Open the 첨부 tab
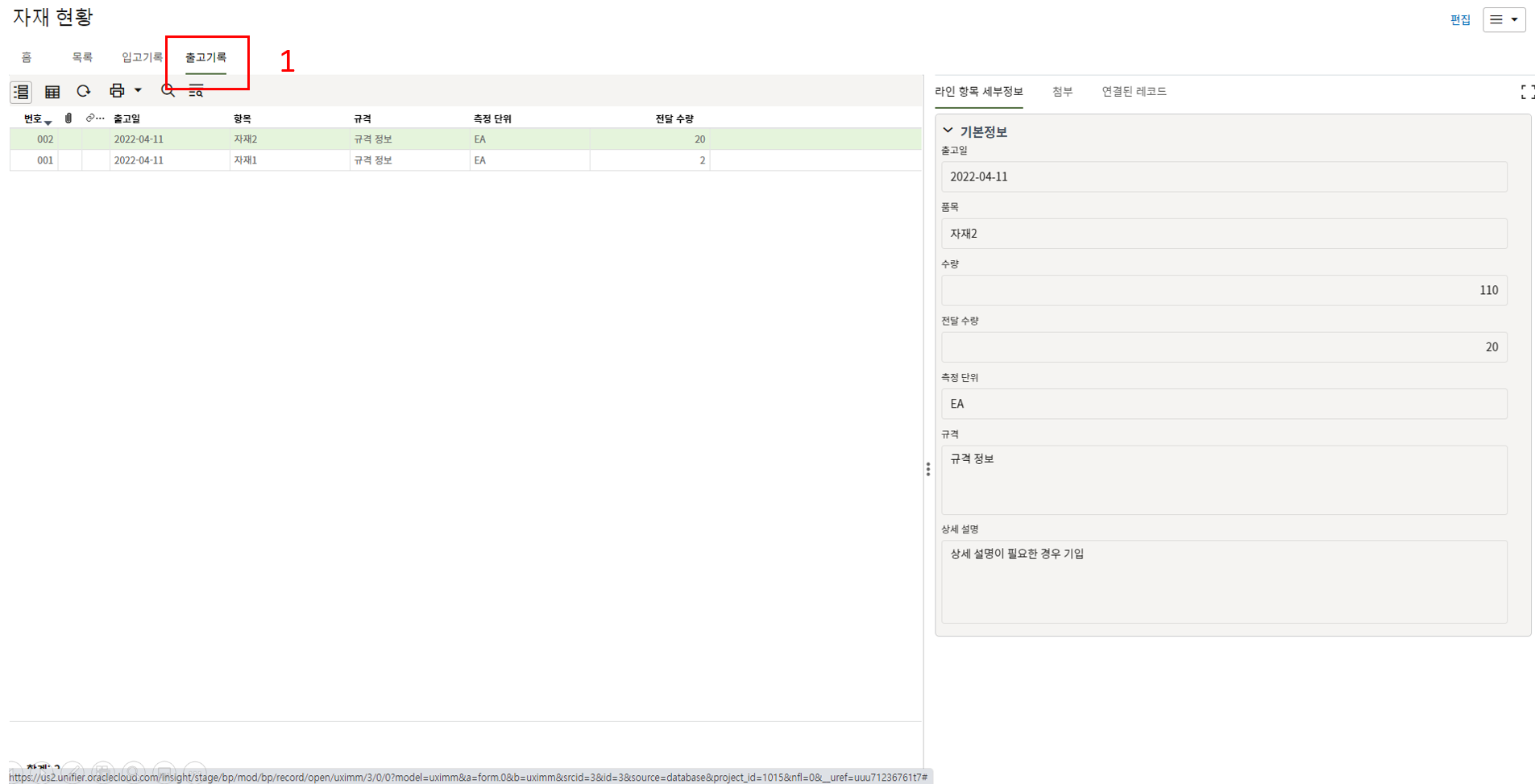Image resolution: width=1535 pixels, height=784 pixels. (1062, 92)
